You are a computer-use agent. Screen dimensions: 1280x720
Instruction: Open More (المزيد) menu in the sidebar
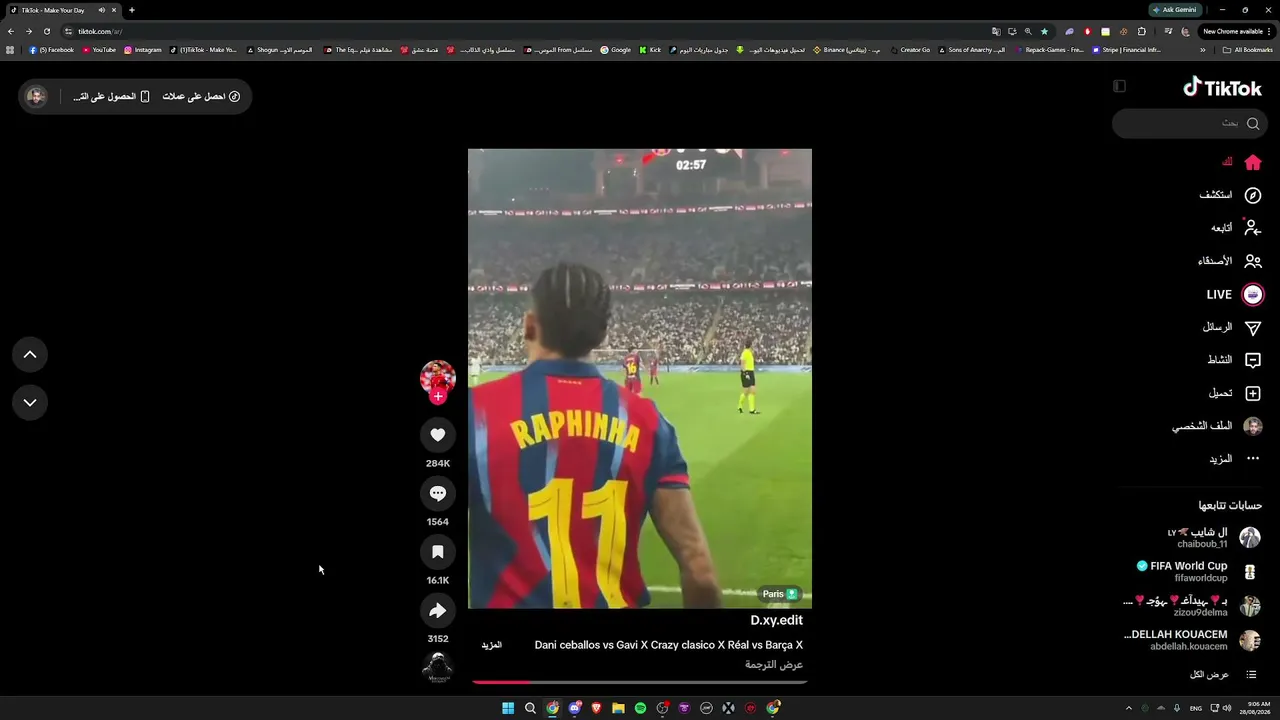tap(1234, 459)
